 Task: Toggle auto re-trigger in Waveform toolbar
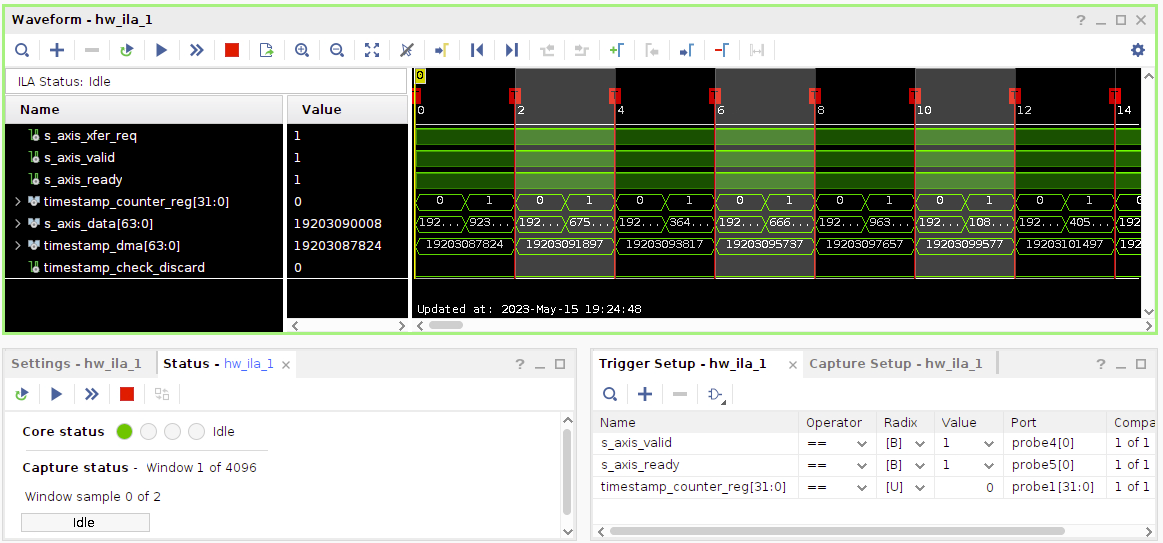click(x=126, y=50)
